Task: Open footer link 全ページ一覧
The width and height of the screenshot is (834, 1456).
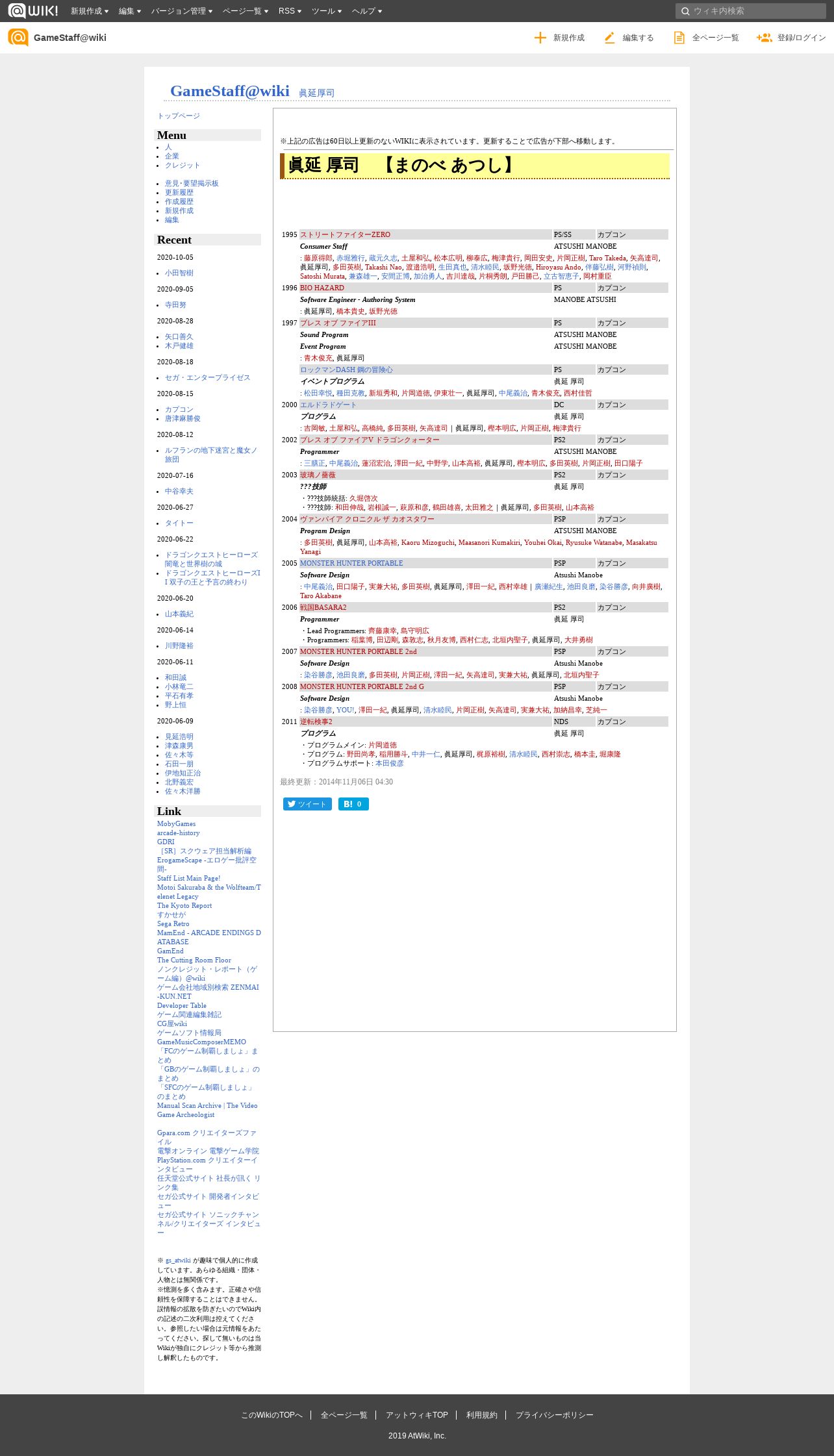Action: (x=344, y=1415)
